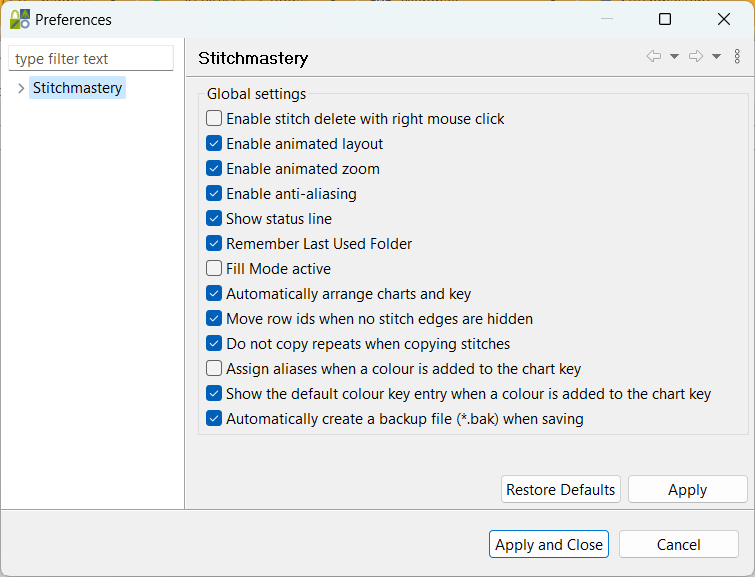Click the Apply button
The image size is (755, 577).
coord(687,489)
